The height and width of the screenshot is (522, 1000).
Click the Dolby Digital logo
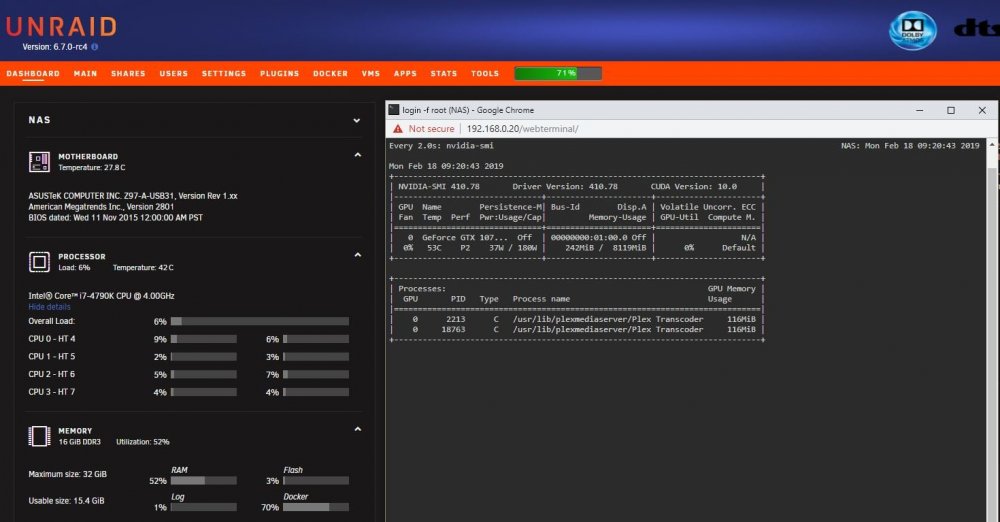[x=913, y=29]
